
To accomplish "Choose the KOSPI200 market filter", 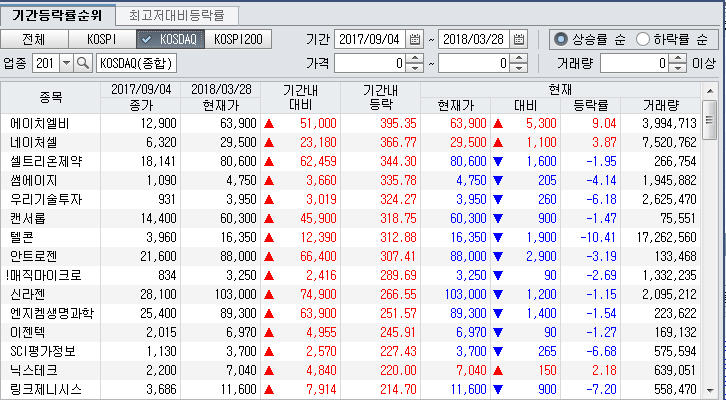I will [x=238, y=39].
